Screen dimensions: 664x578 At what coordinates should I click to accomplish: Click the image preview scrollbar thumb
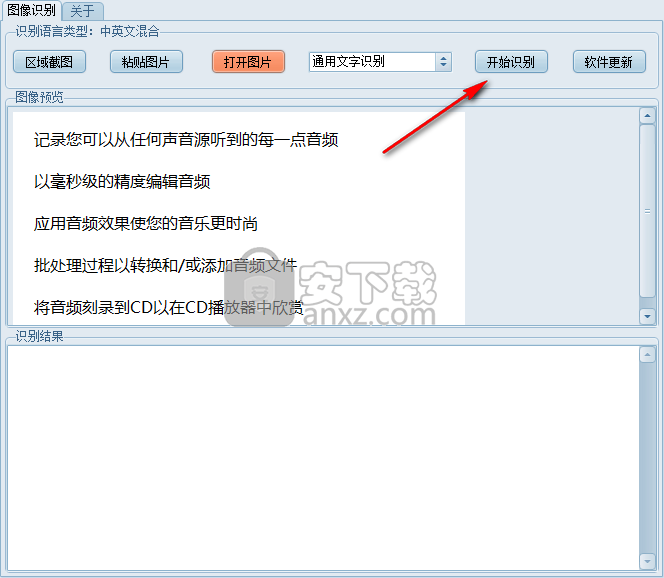tap(647, 210)
